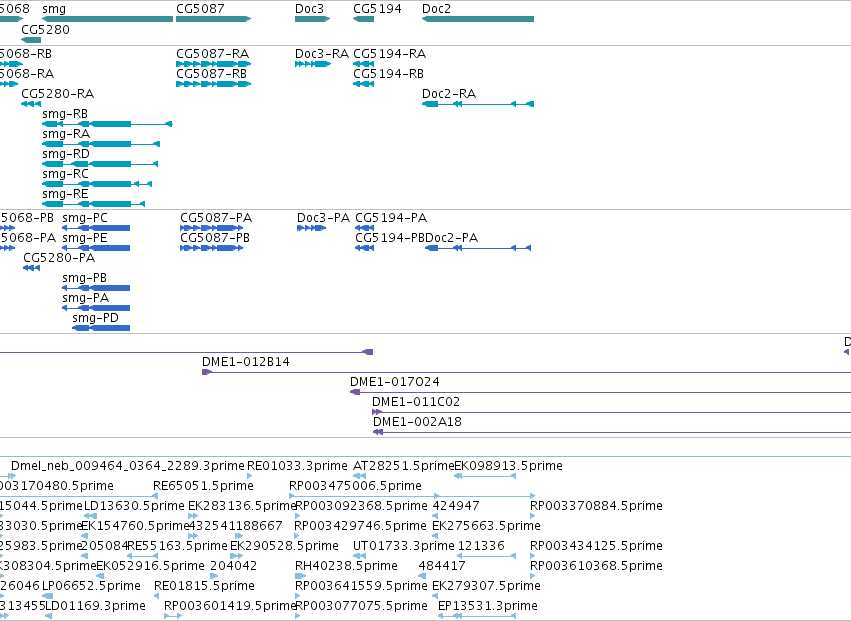Open the EK098913.5prime EST label
Screen dimensions: 851x621
coord(508,466)
